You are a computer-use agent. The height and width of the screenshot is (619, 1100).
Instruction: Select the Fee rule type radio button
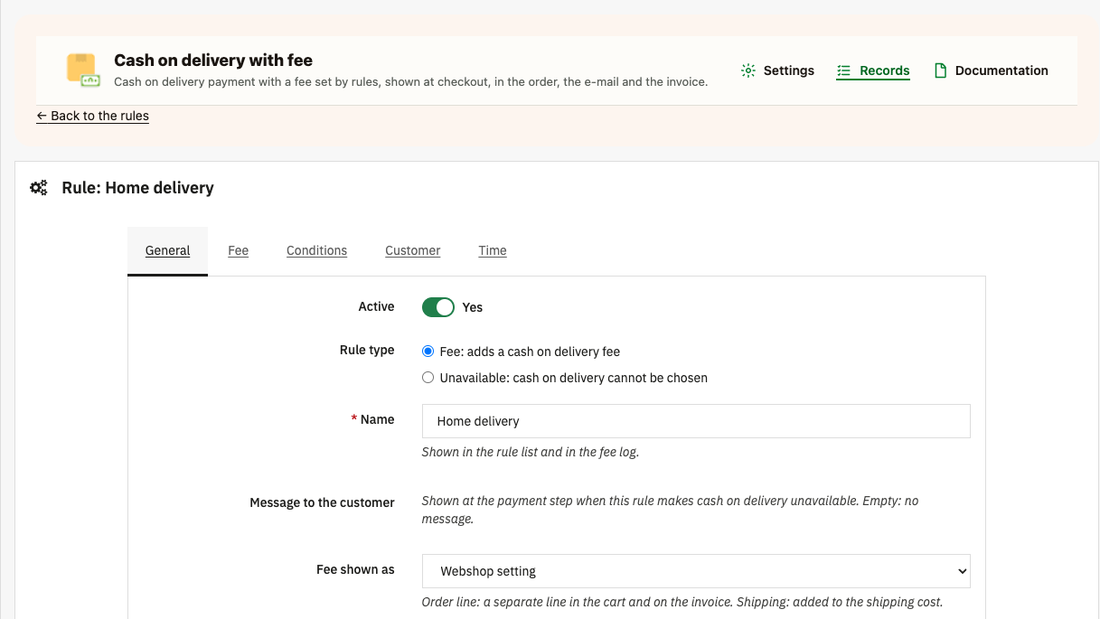pyautogui.click(x=428, y=351)
